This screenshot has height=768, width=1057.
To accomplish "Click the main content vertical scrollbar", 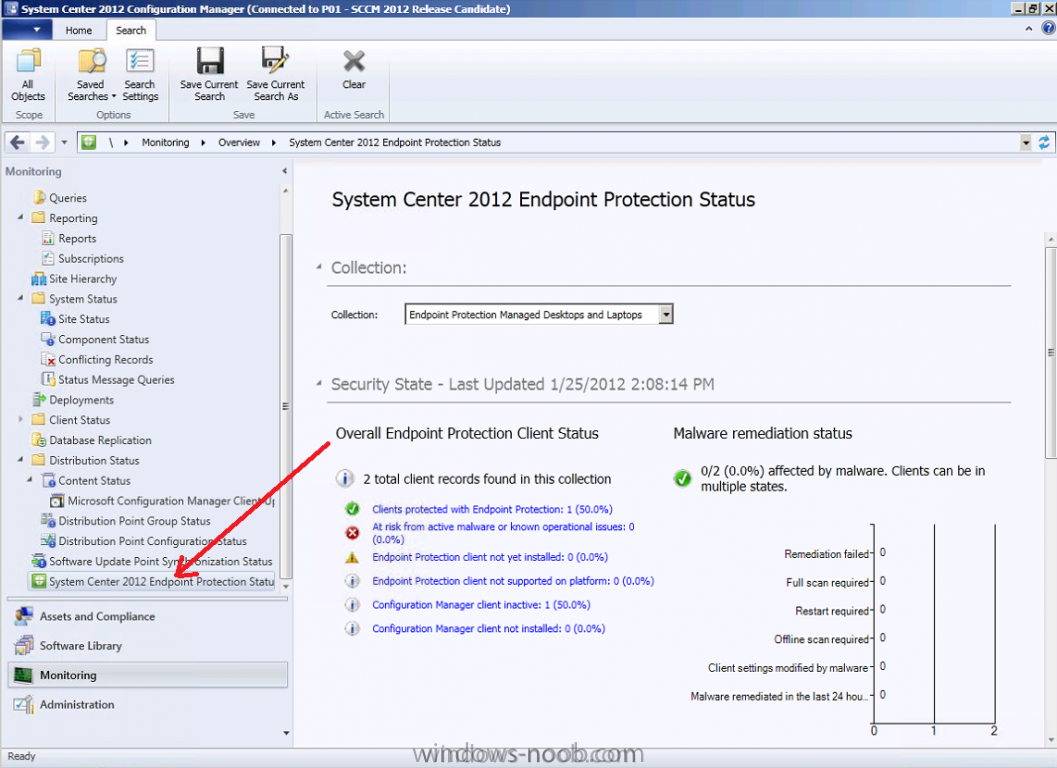I will click(x=1050, y=353).
